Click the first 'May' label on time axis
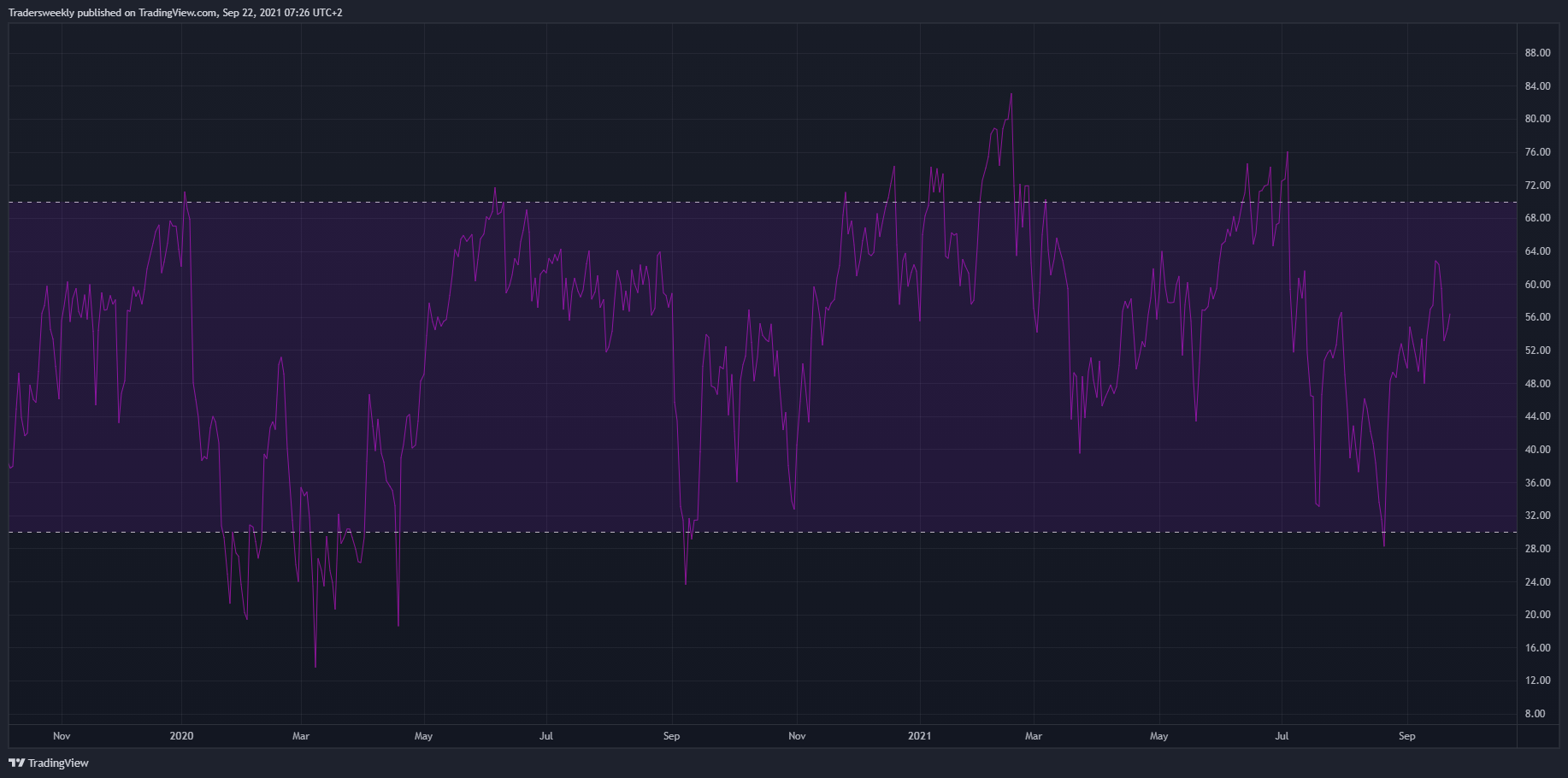Screen dimensions: 1568x778 click(423, 736)
